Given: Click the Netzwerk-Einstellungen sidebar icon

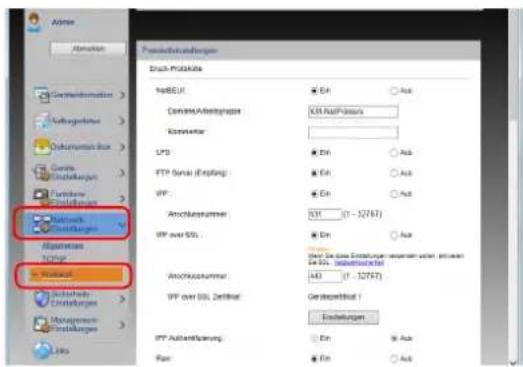Looking at the screenshot, I should coord(41,224).
